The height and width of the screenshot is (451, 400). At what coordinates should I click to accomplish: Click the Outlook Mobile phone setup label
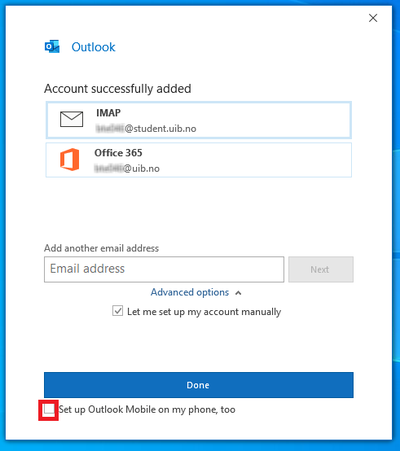(x=147, y=409)
